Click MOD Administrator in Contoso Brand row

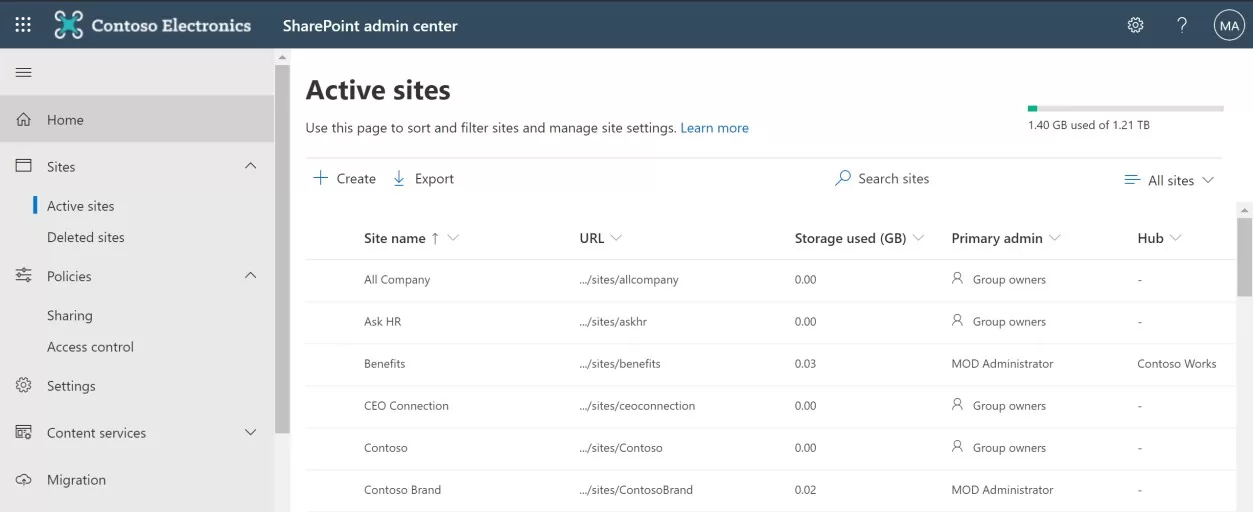point(1002,490)
